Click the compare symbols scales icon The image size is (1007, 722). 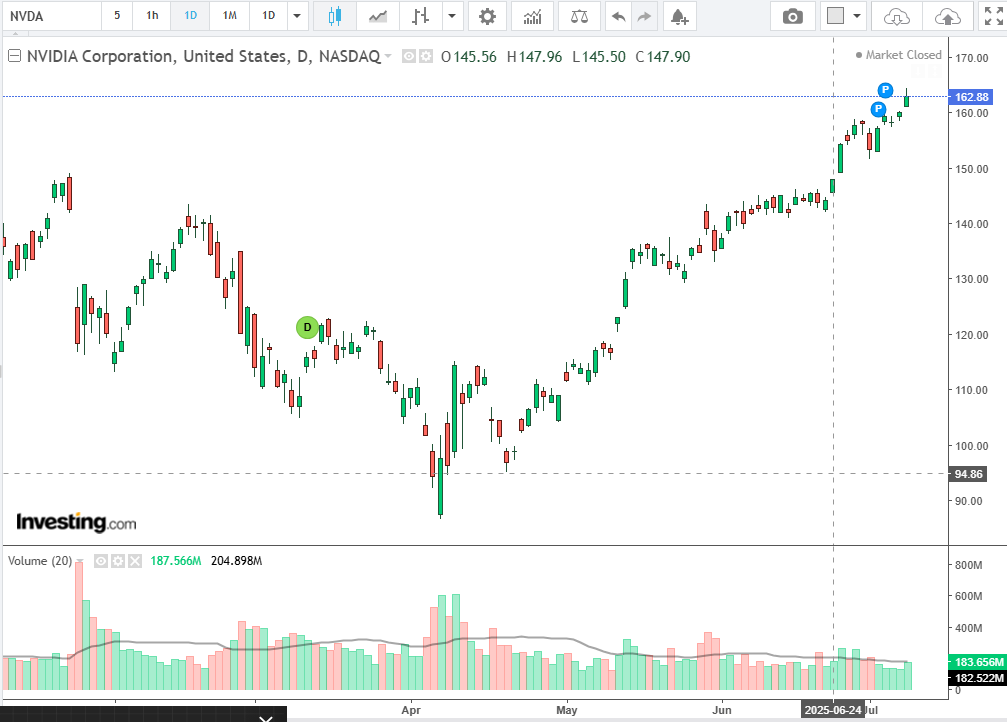pyautogui.click(x=579, y=16)
